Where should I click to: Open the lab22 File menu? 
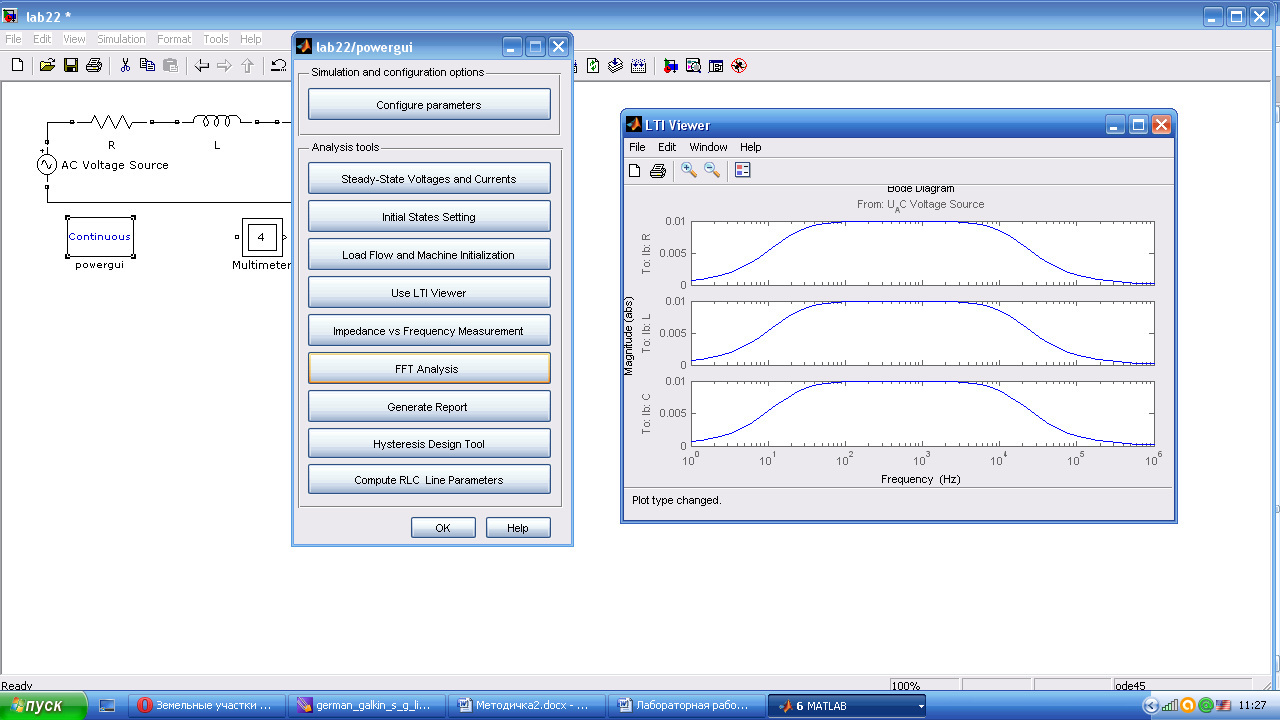pos(14,39)
